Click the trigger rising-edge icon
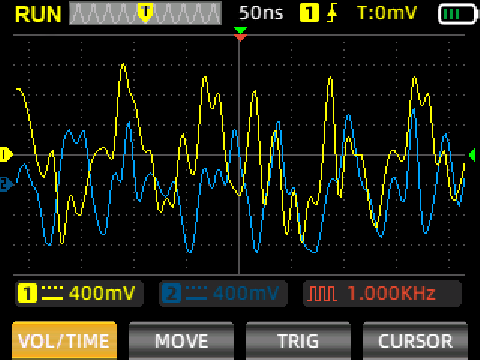 click(x=332, y=13)
